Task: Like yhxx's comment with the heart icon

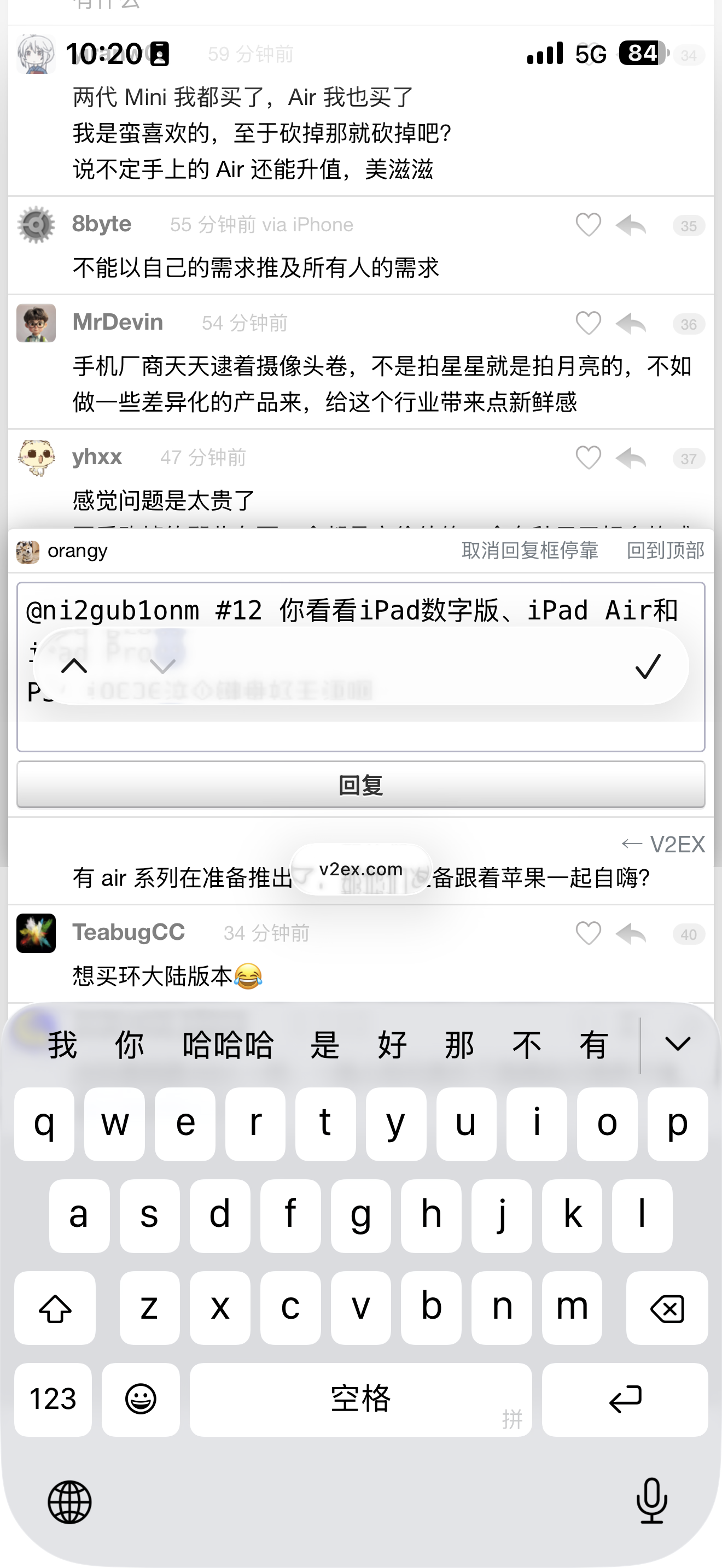Action: 588,458
